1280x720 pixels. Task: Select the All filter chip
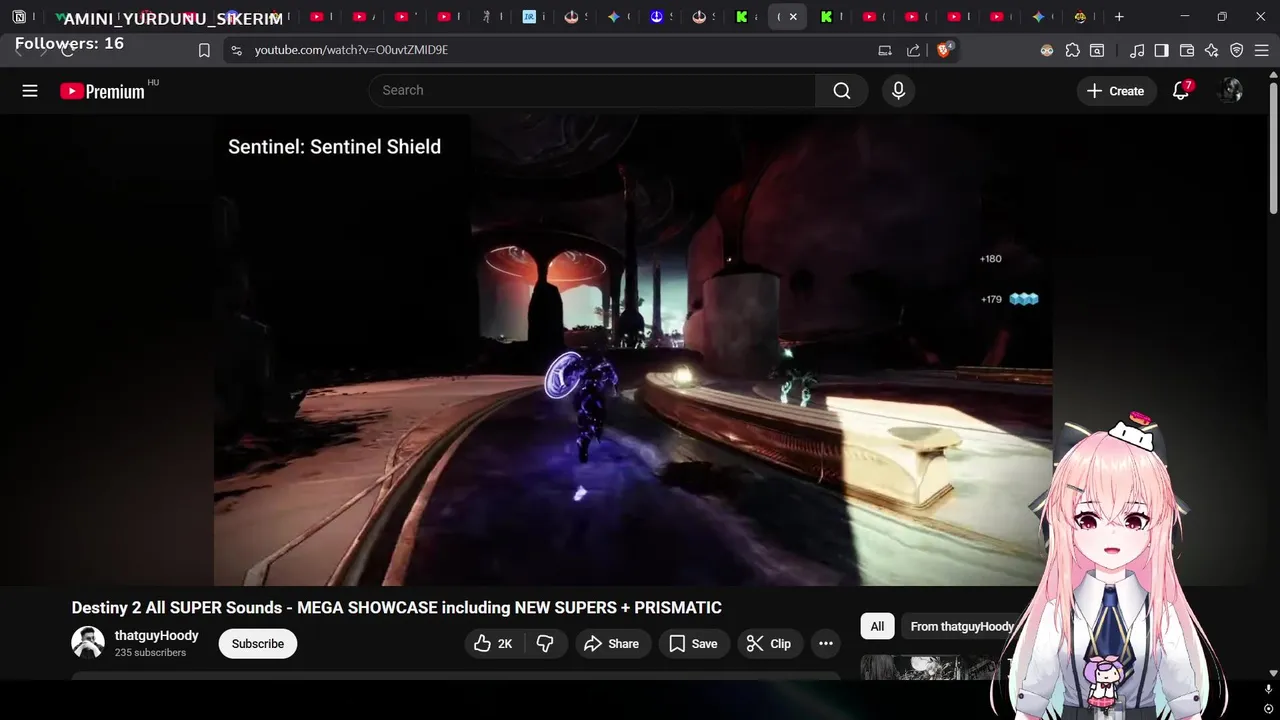[877, 627]
